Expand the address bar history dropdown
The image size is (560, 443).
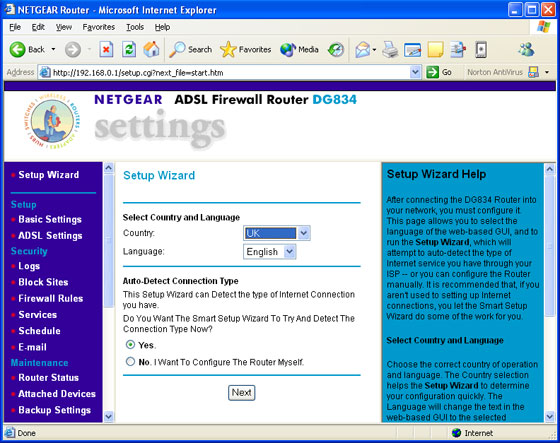tap(415, 72)
